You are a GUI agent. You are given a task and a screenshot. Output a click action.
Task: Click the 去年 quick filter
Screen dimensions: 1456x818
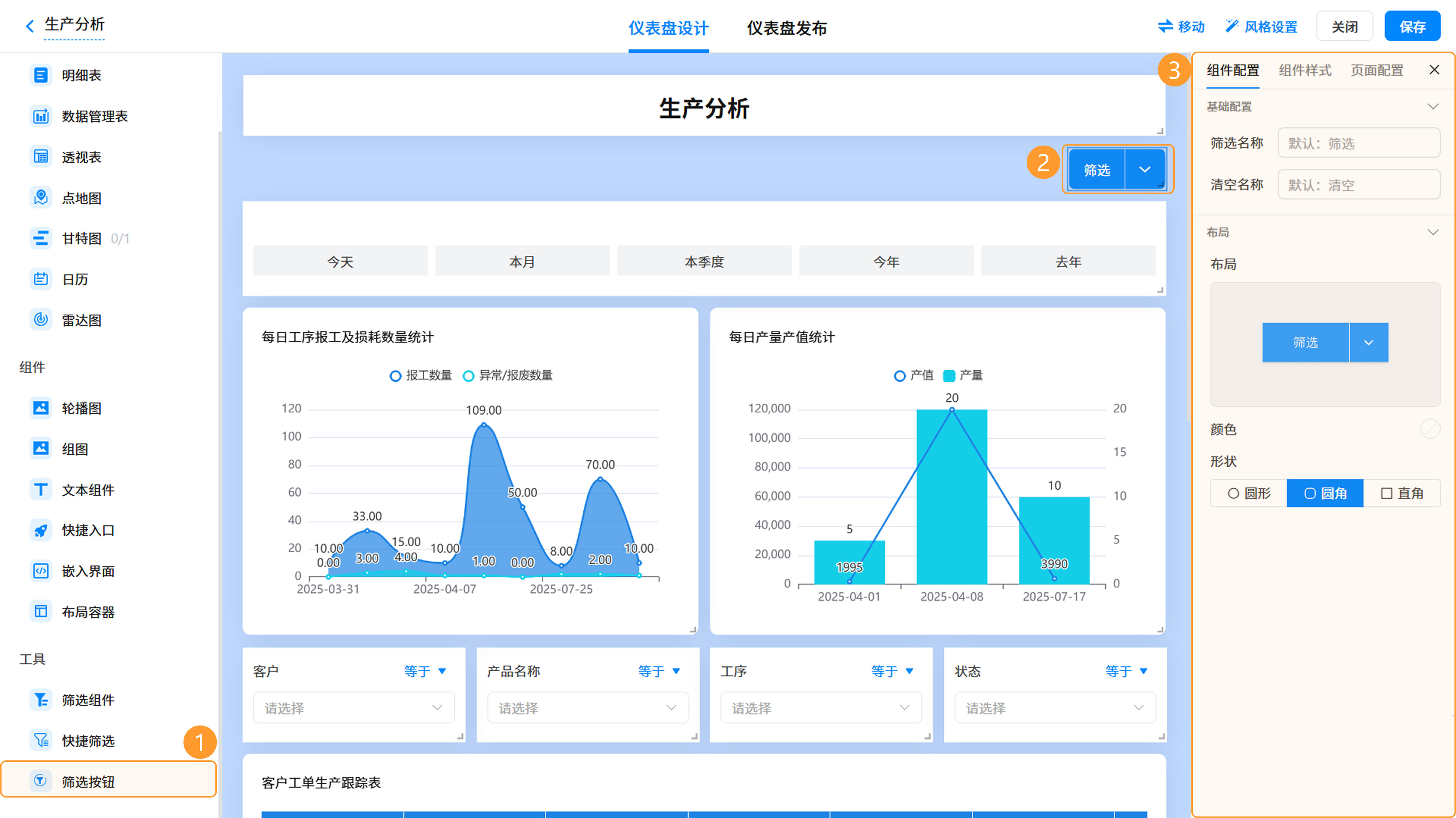point(1068,261)
